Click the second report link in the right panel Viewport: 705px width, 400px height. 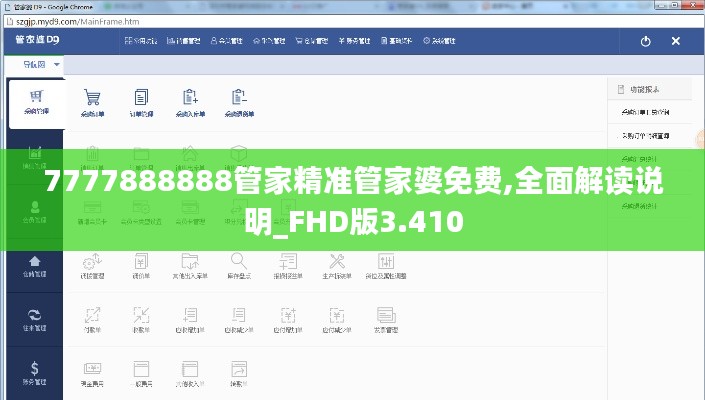[645, 135]
